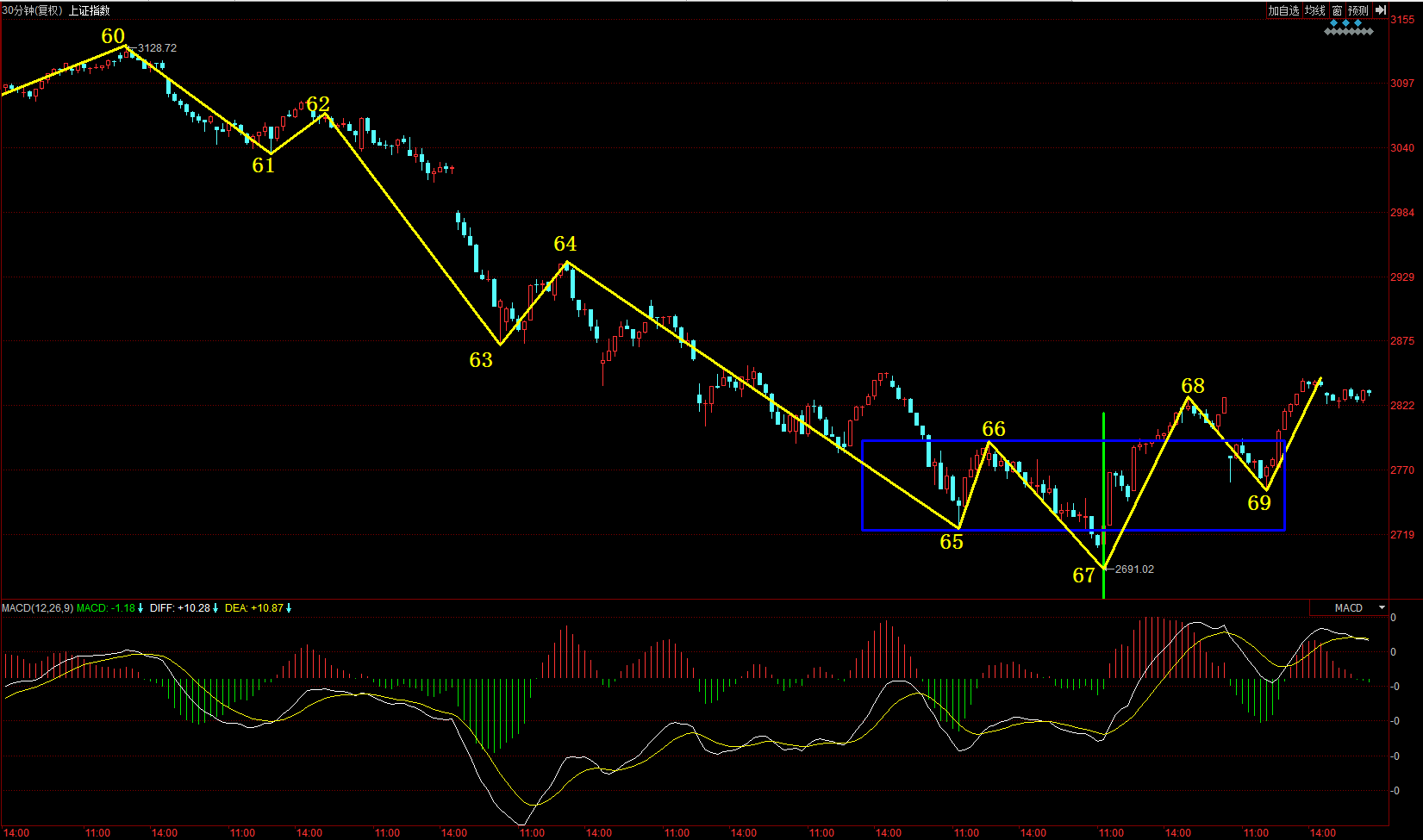Select wave label 64 on the chart
Image resolution: width=1423 pixels, height=840 pixels.
click(565, 245)
